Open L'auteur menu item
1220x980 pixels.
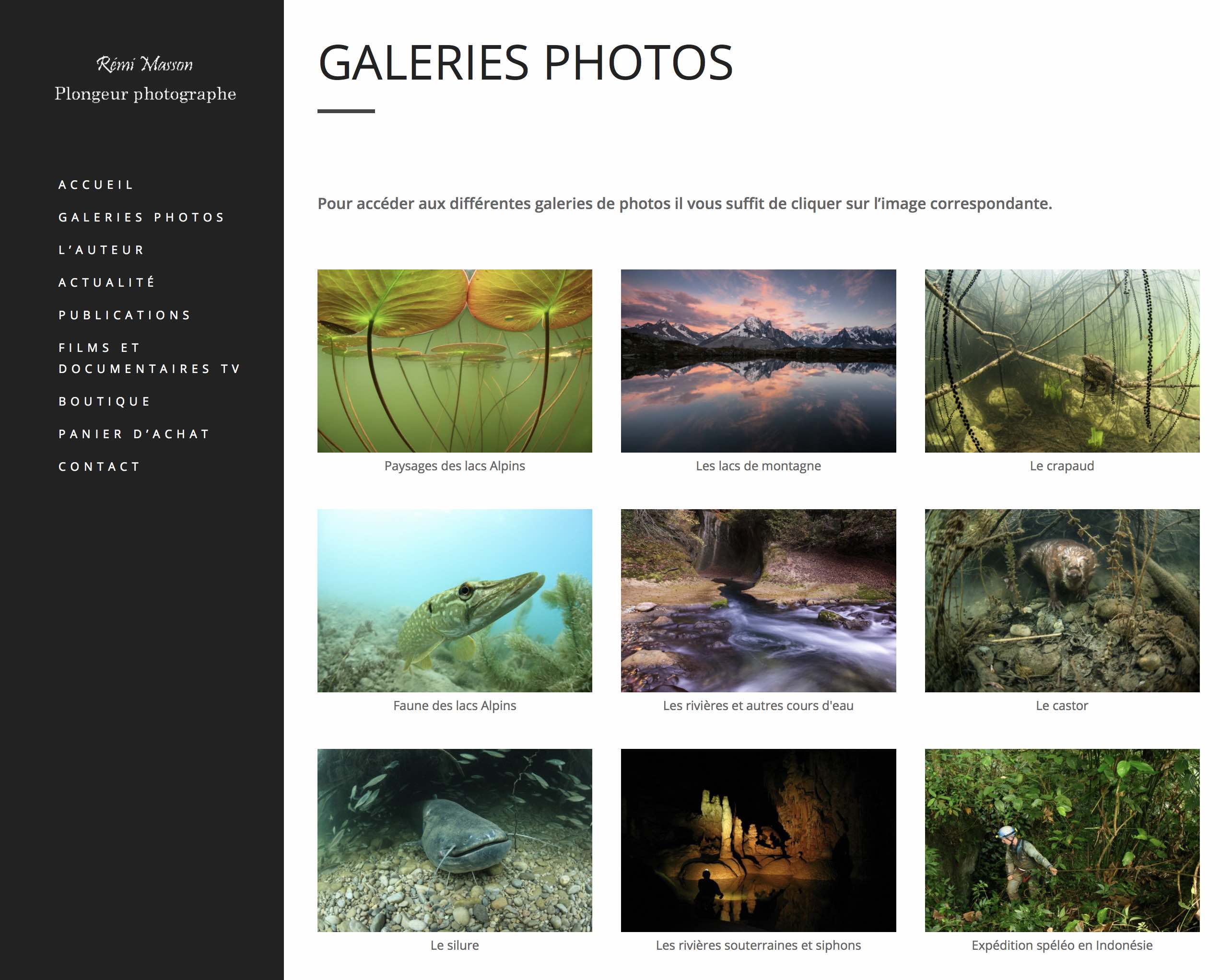coord(102,249)
